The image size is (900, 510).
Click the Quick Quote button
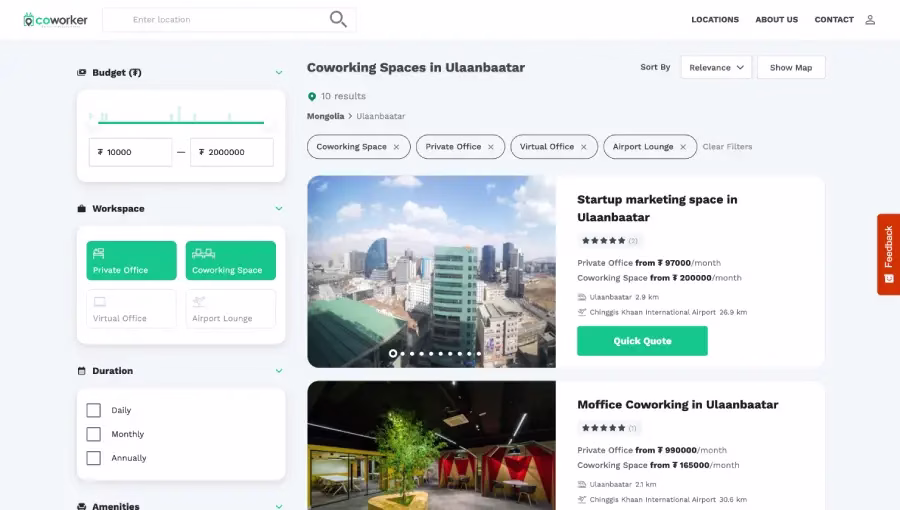click(642, 341)
